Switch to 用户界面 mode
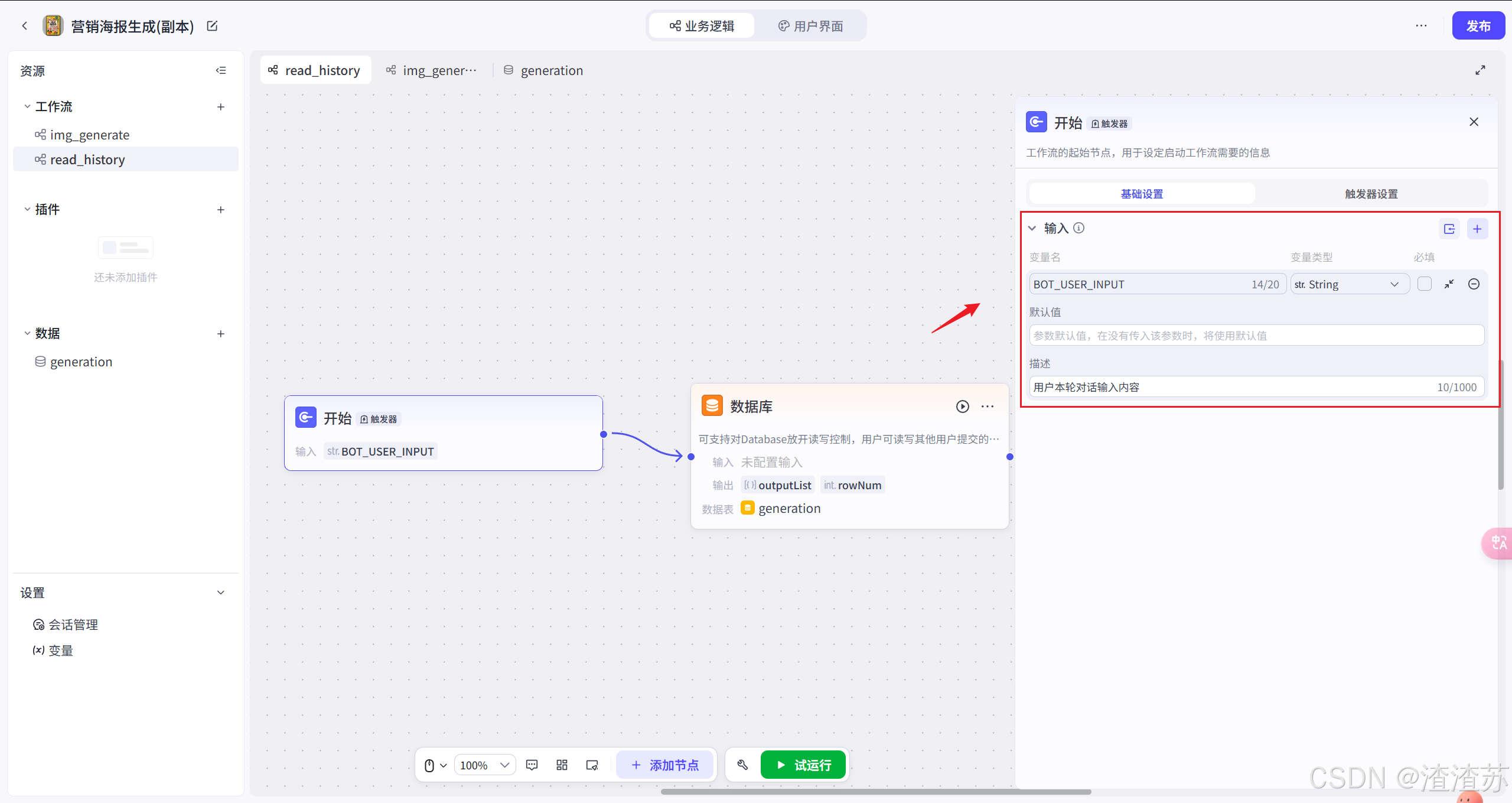 810,26
